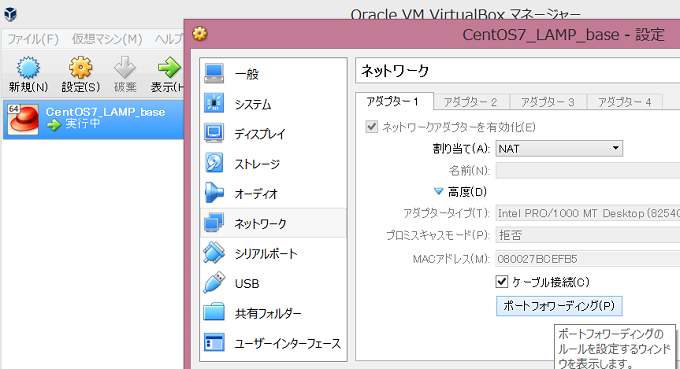The height and width of the screenshot is (369, 680).
Task: Toggle ネットワークアダプターを有効化 checkbox
Action: [372, 127]
